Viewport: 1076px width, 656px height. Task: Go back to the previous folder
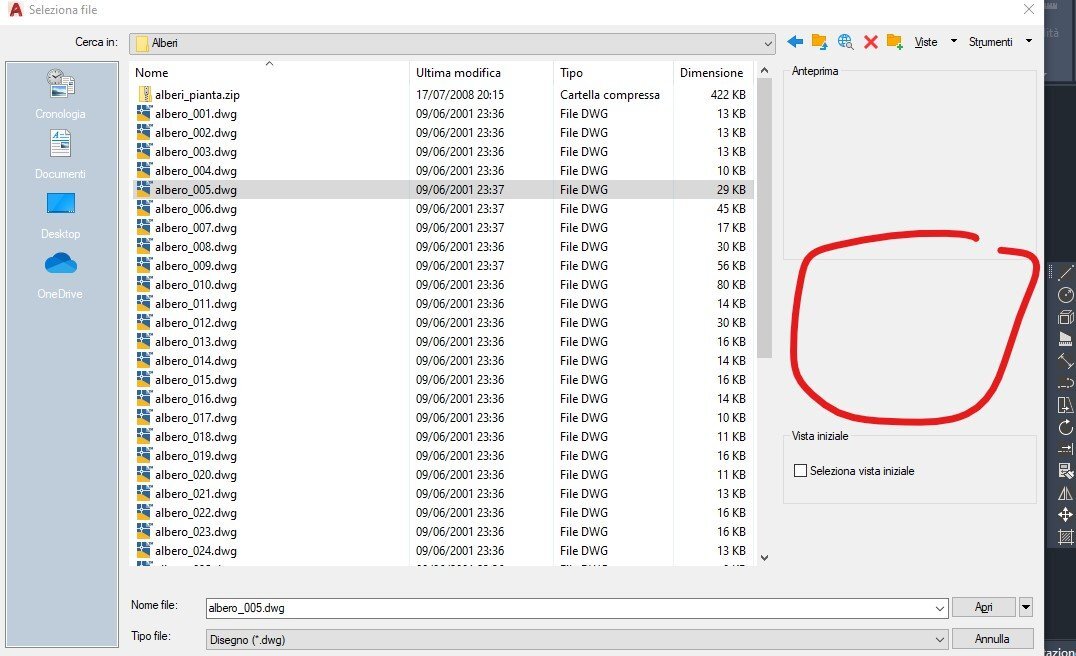(795, 42)
